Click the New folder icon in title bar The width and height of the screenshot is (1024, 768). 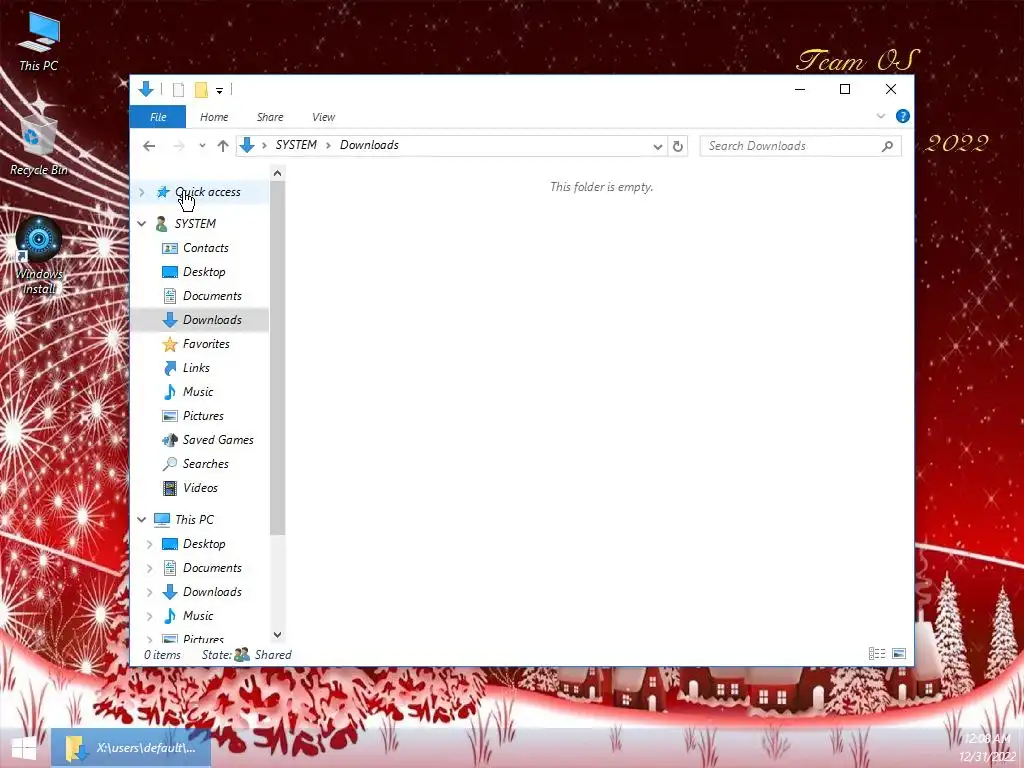click(201, 90)
